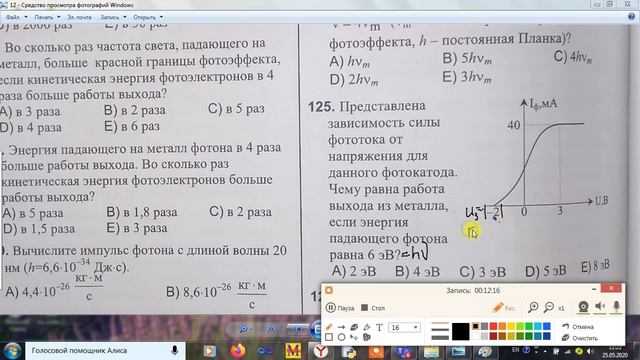Viewport: 640px width, 360px height.
Task: Open Yandex Browser from the taskbar
Action: [x=321, y=351]
